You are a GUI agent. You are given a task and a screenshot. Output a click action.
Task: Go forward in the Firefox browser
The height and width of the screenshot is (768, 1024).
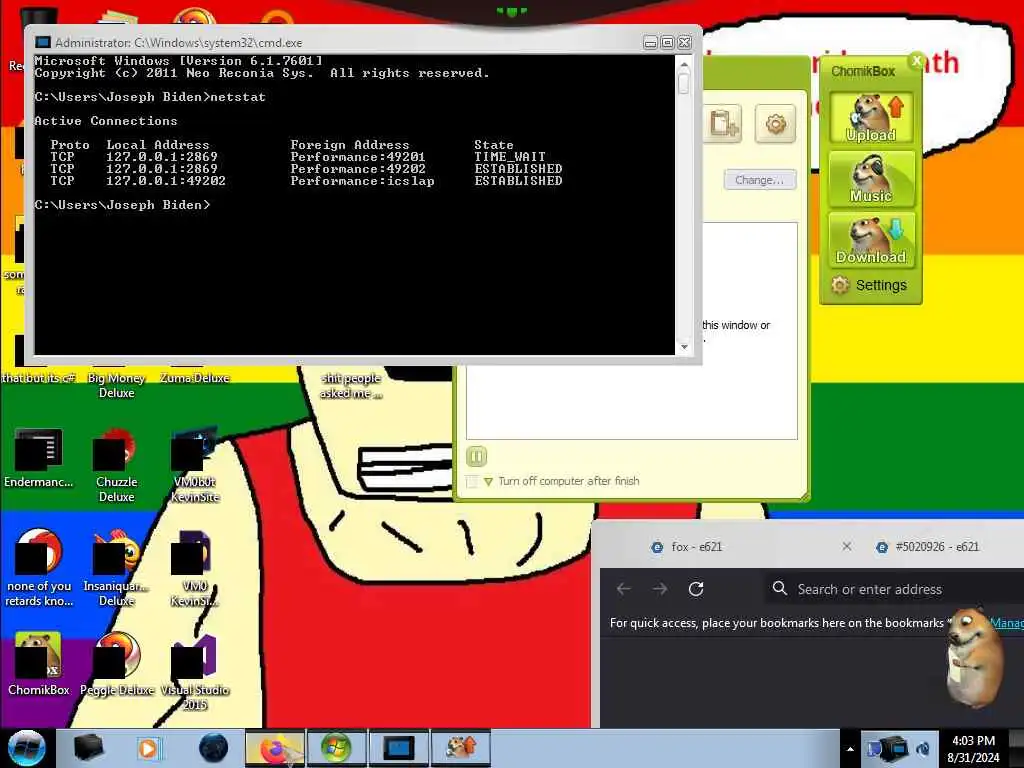pyautogui.click(x=660, y=589)
